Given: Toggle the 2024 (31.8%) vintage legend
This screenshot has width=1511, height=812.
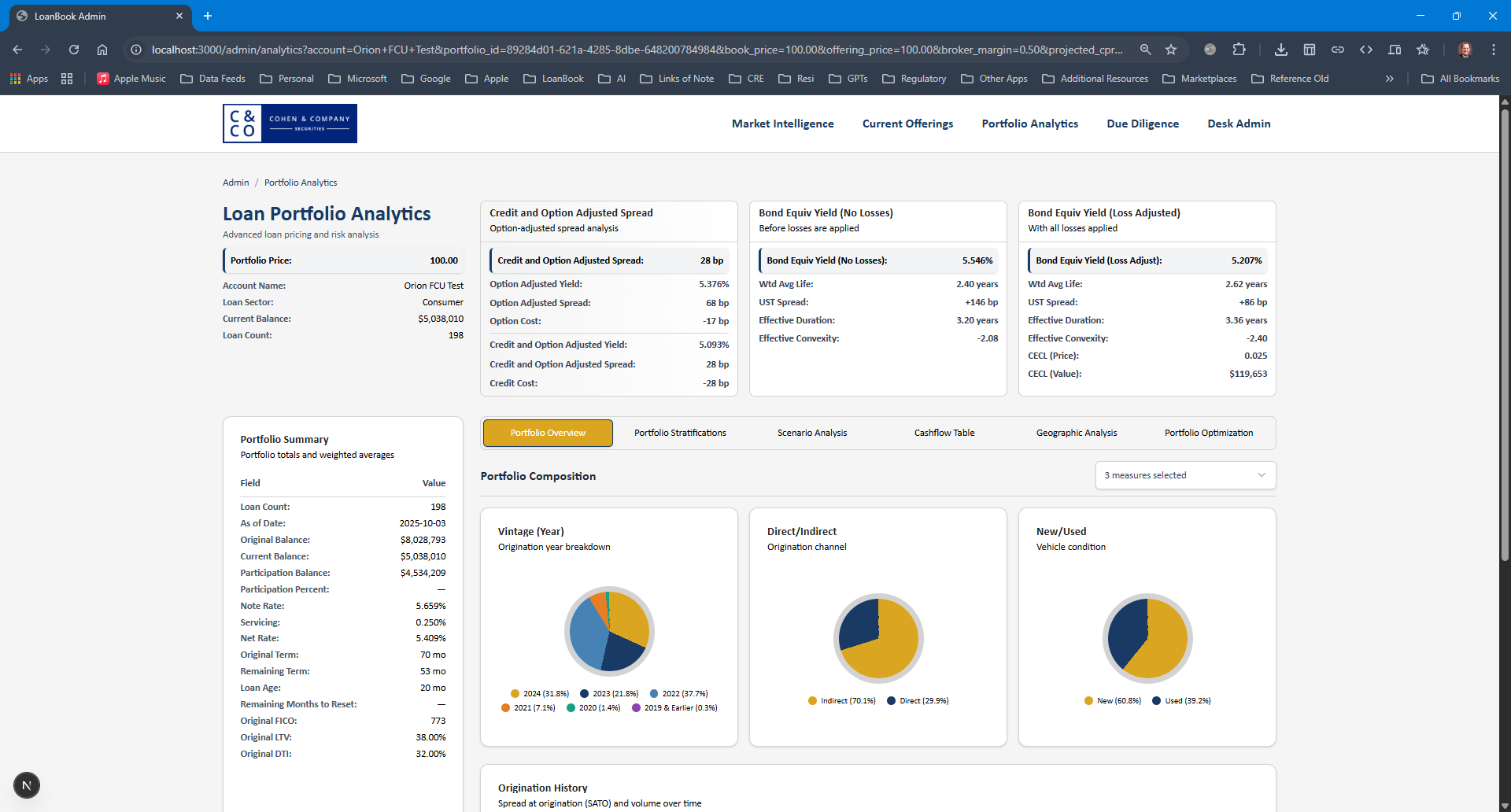Looking at the screenshot, I should [540, 693].
